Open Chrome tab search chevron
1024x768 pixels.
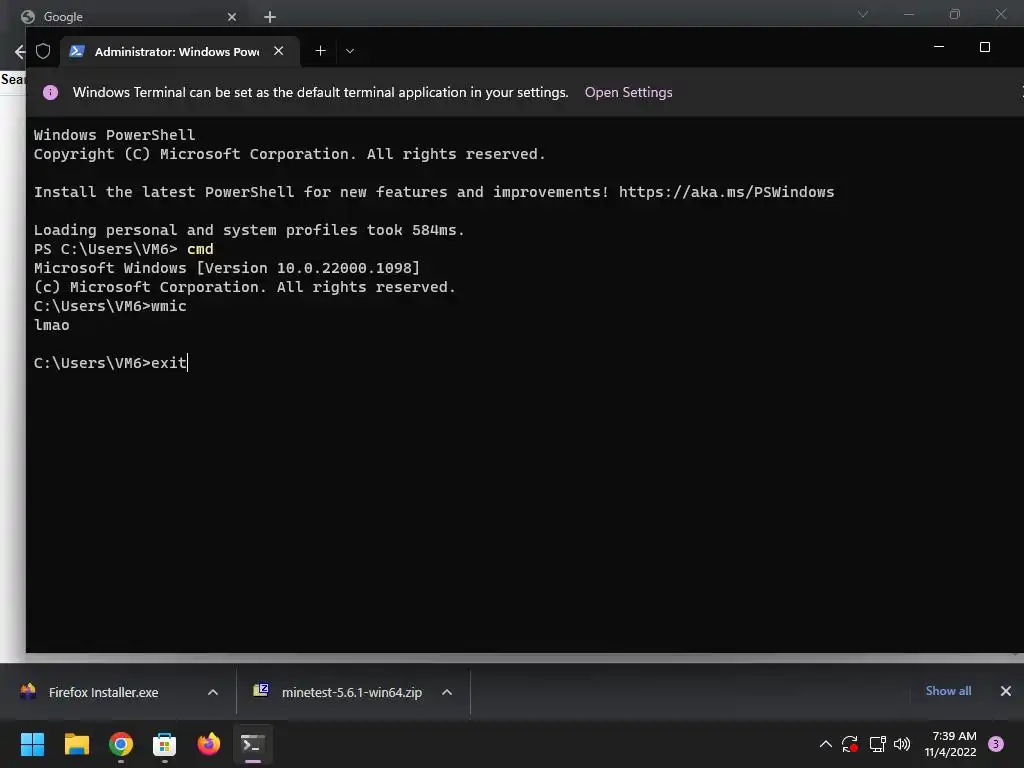point(863,14)
